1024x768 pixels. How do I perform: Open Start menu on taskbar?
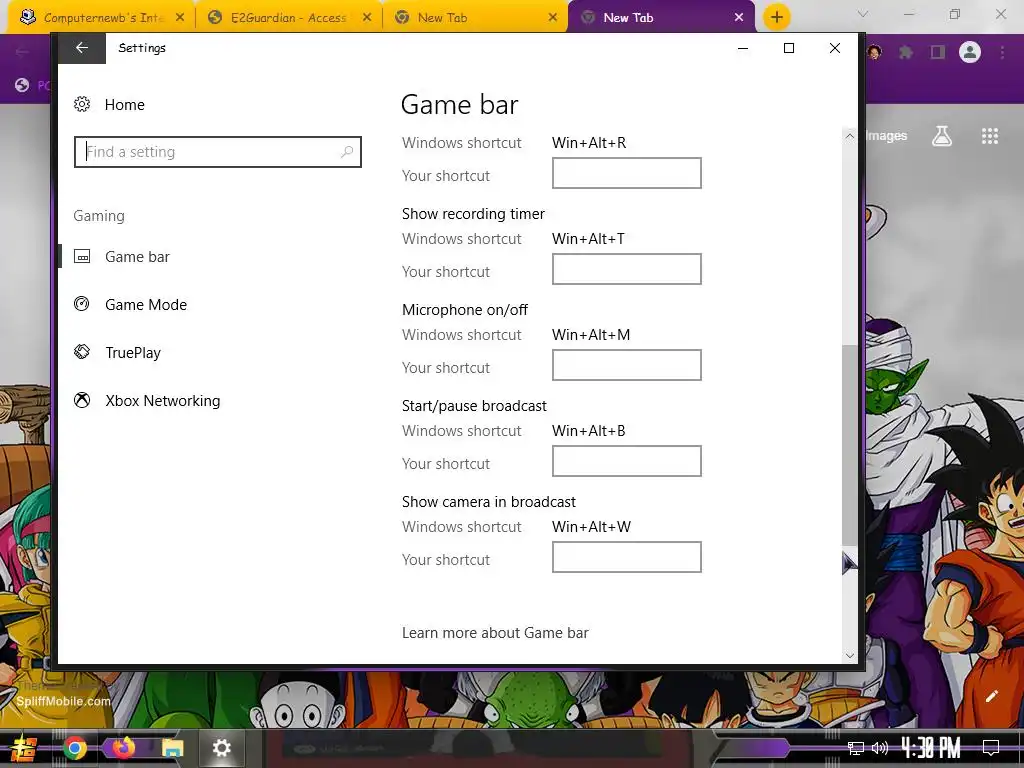click(24, 748)
